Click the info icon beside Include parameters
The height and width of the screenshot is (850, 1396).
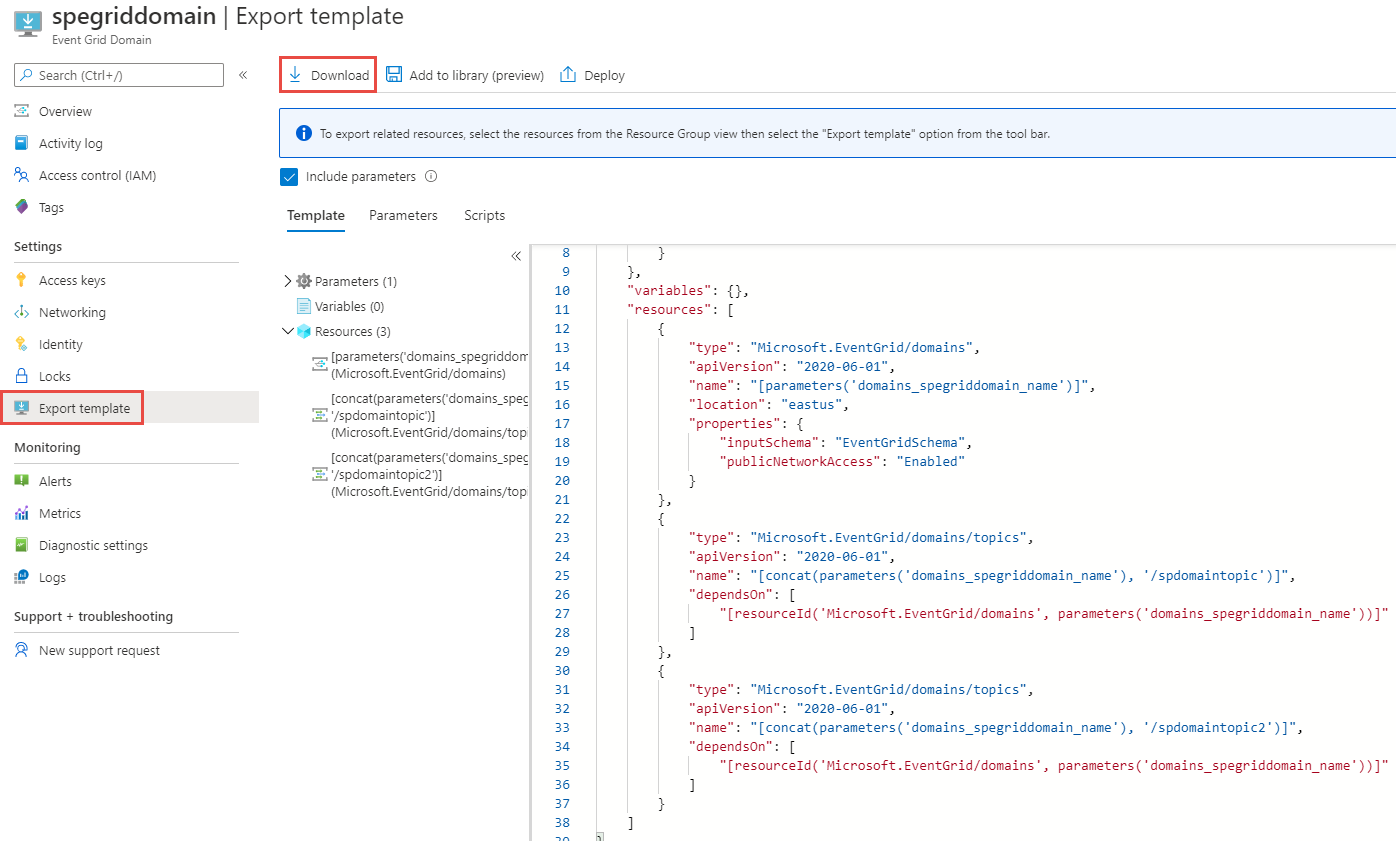431,176
